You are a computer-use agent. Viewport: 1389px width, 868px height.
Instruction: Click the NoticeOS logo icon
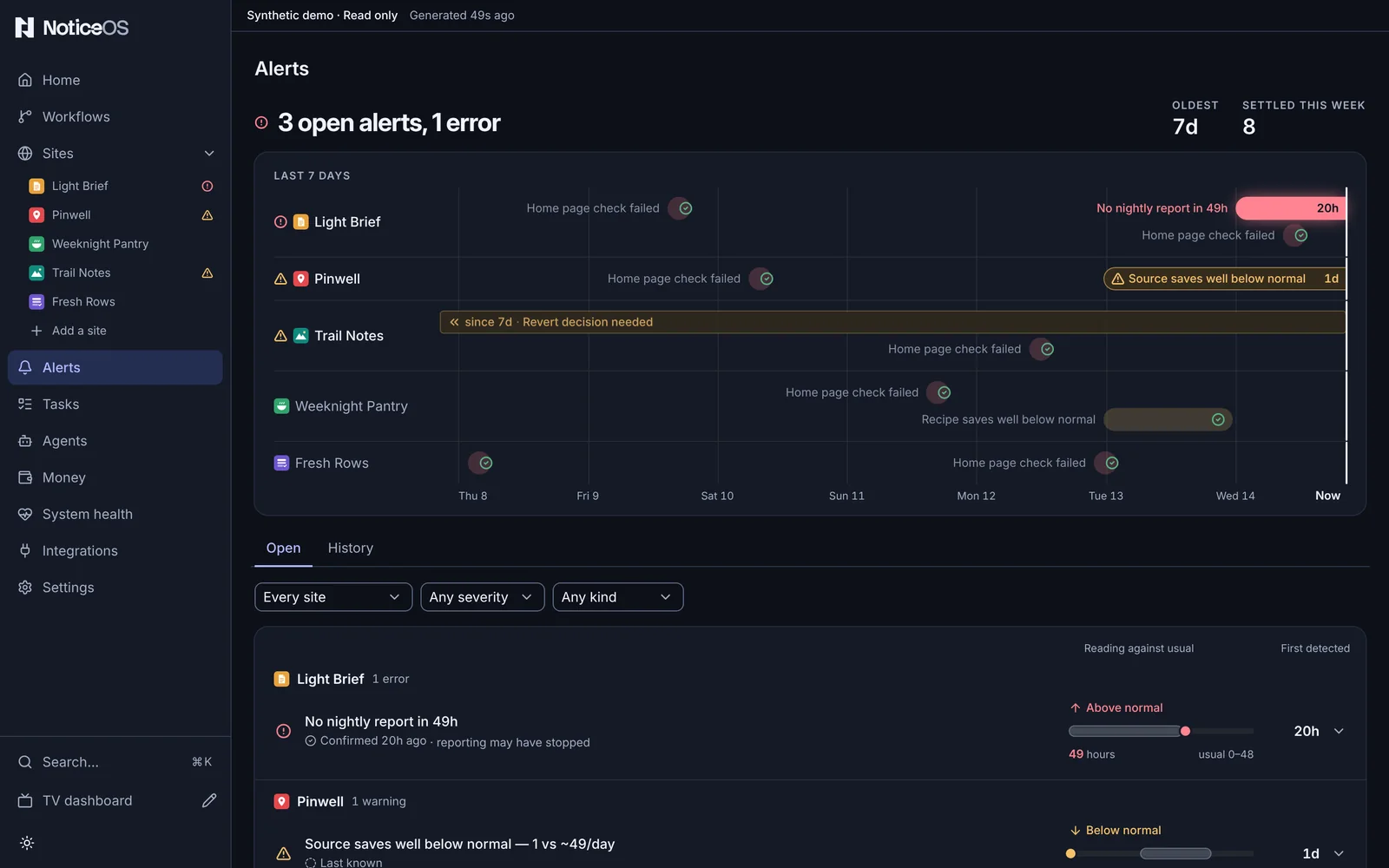click(25, 28)
